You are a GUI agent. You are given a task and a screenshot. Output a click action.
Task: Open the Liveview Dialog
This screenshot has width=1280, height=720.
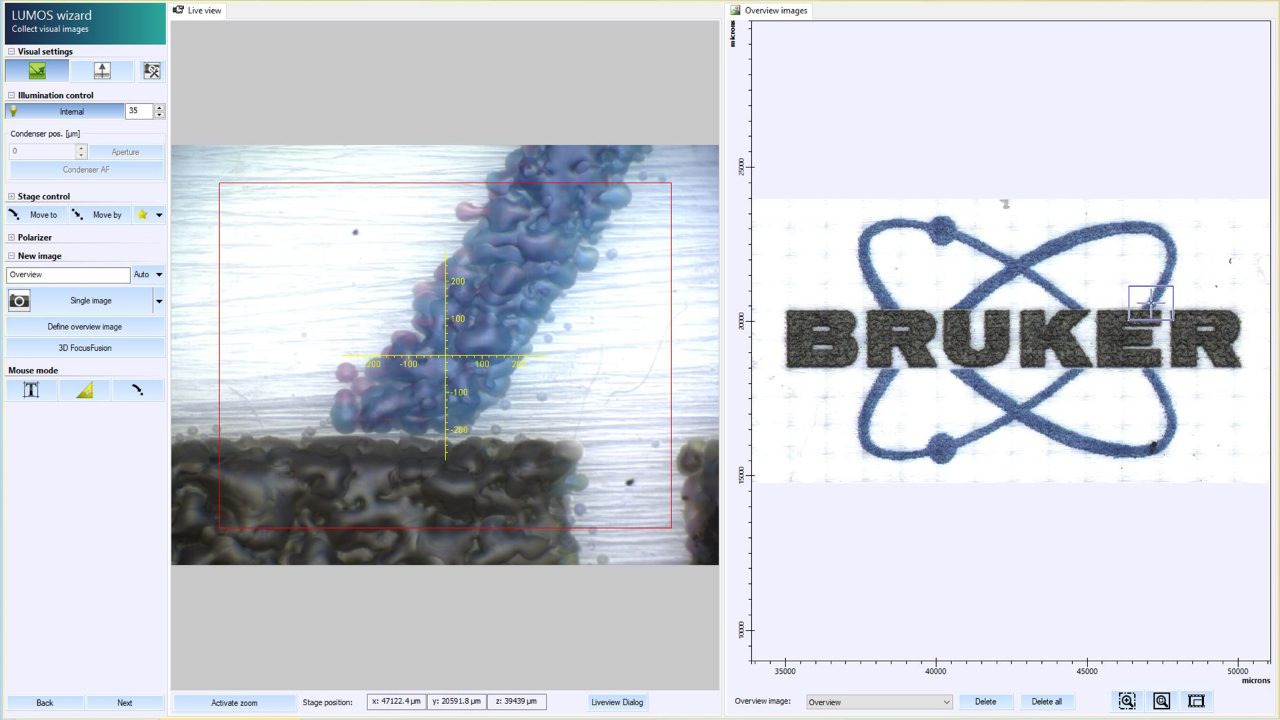[618, 703]
